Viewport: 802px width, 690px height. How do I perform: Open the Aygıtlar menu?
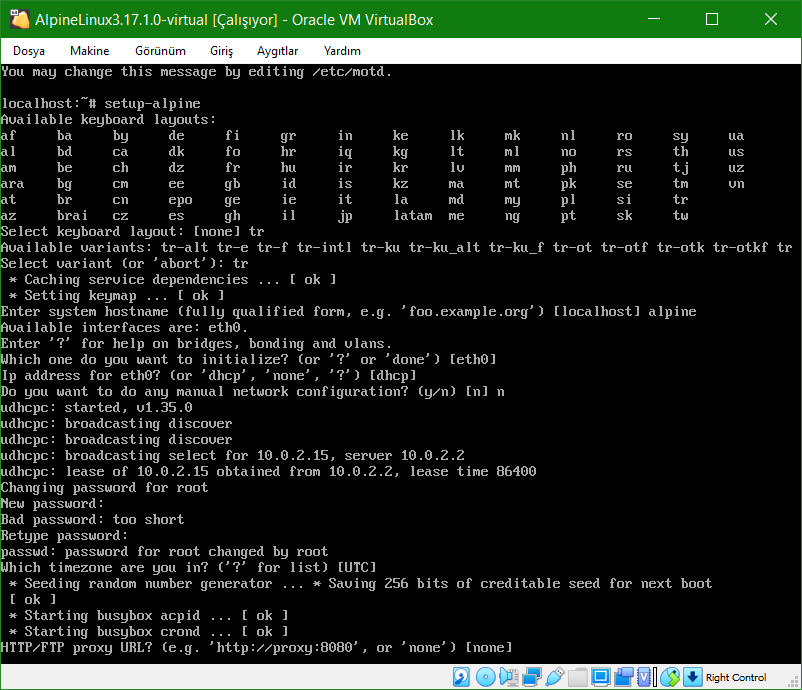pos(277,51)
